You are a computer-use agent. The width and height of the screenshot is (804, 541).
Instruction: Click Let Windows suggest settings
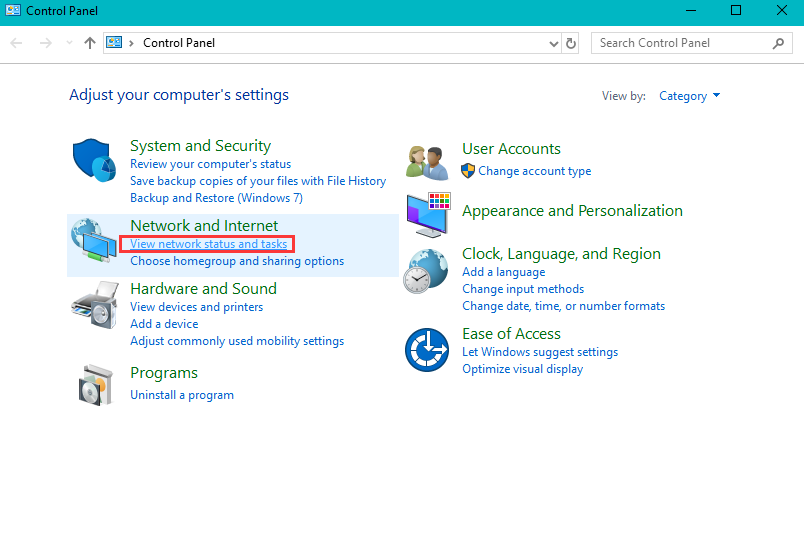click(540, 352)
